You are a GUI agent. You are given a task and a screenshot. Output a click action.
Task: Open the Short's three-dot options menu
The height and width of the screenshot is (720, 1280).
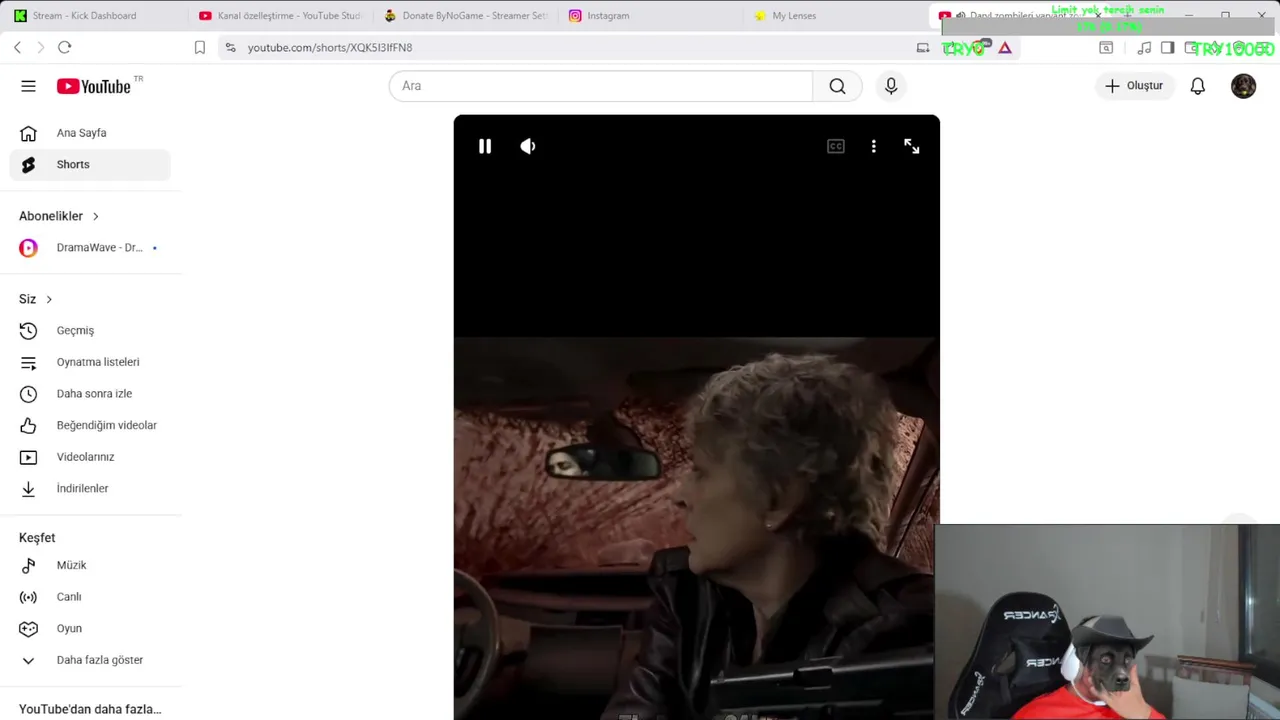874,146
